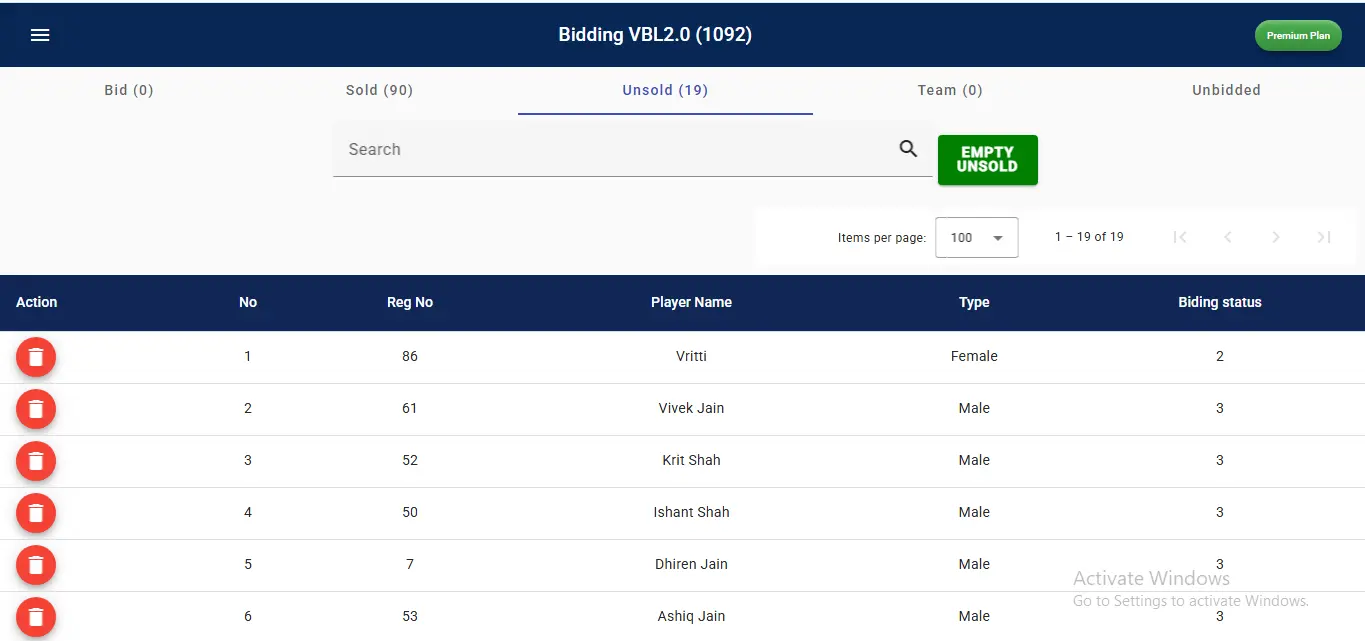
Task: Delete Ishant Shah row trash icon
Action: pyautogui.click(x=36, y=513)
